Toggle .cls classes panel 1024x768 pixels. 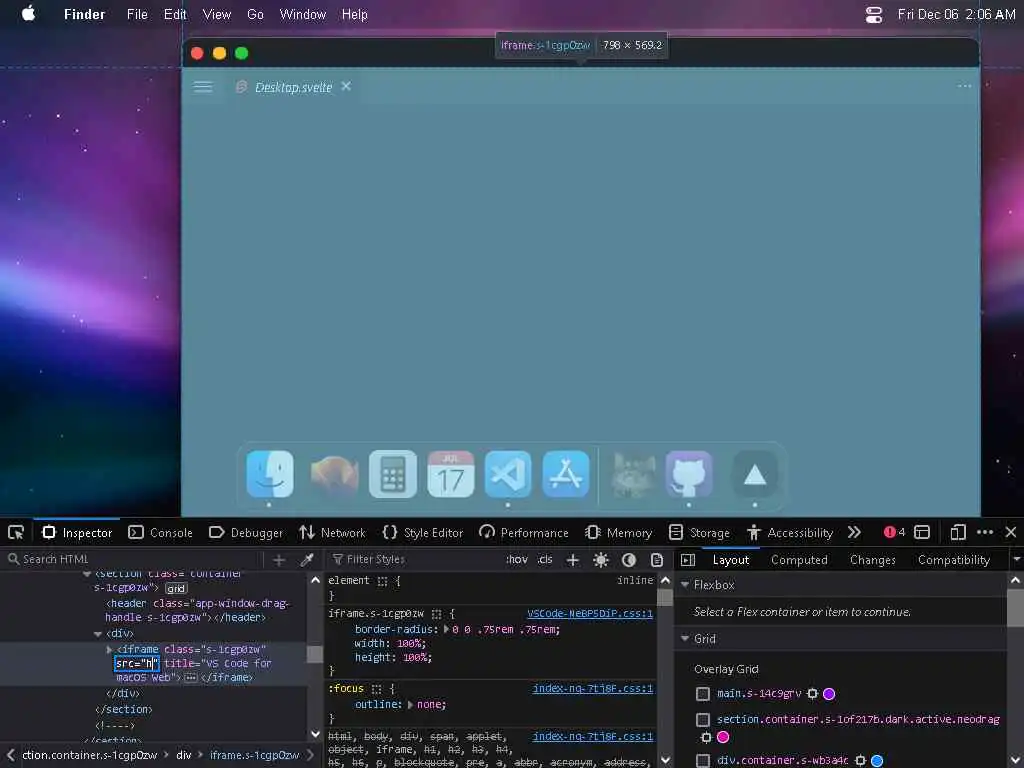click(x=545, y=559)
